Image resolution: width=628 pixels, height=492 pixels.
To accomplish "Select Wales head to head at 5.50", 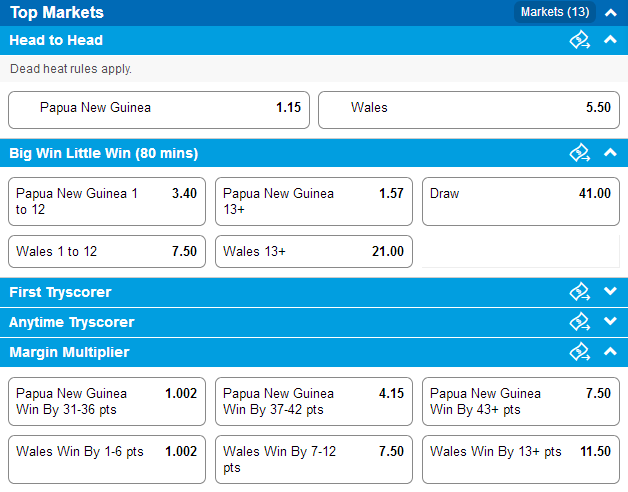I will (x=469, y=110).
